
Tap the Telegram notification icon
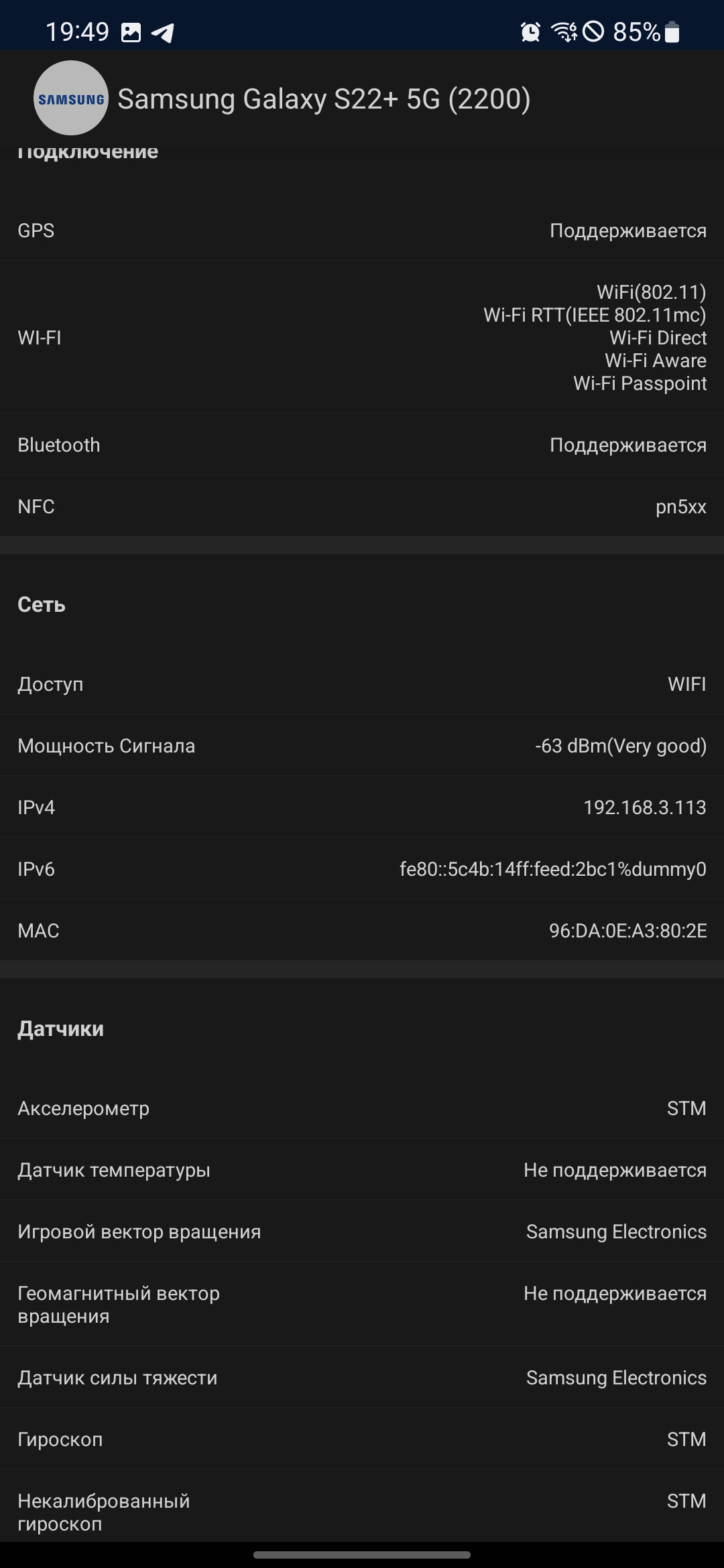click(163, 32)
